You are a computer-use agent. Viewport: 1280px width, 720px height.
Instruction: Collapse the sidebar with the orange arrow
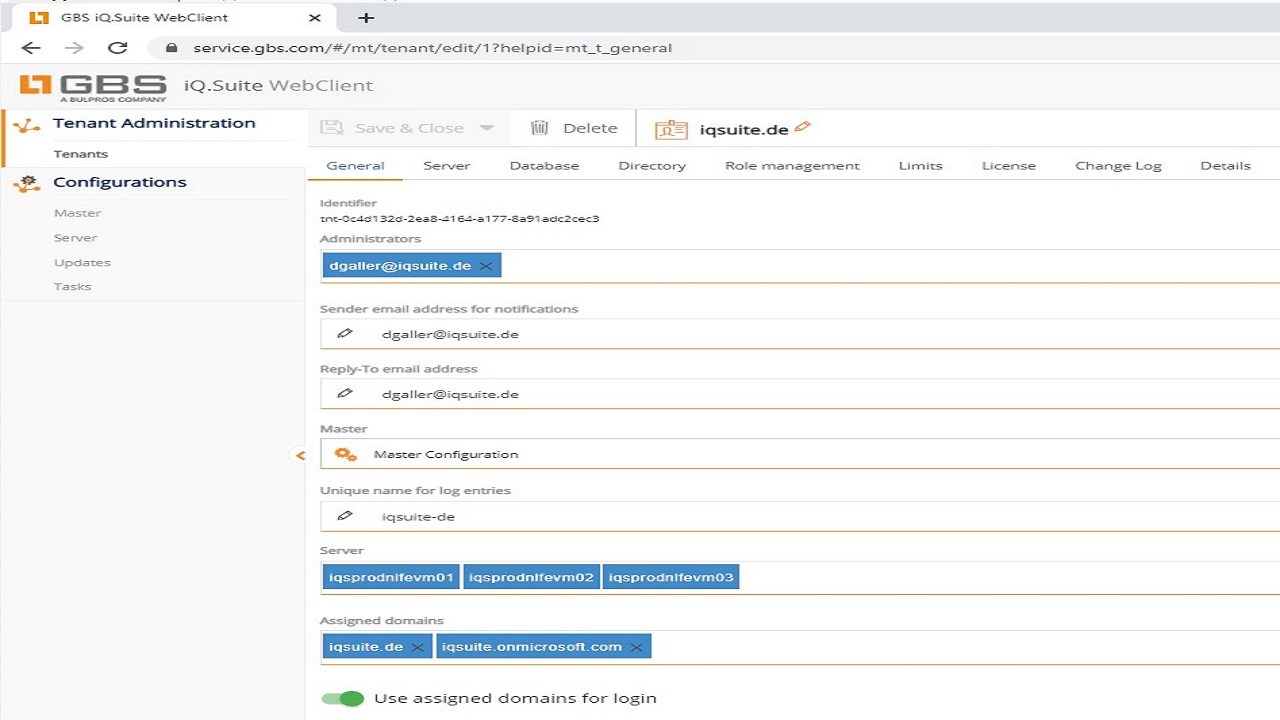[x=300, y=455]
